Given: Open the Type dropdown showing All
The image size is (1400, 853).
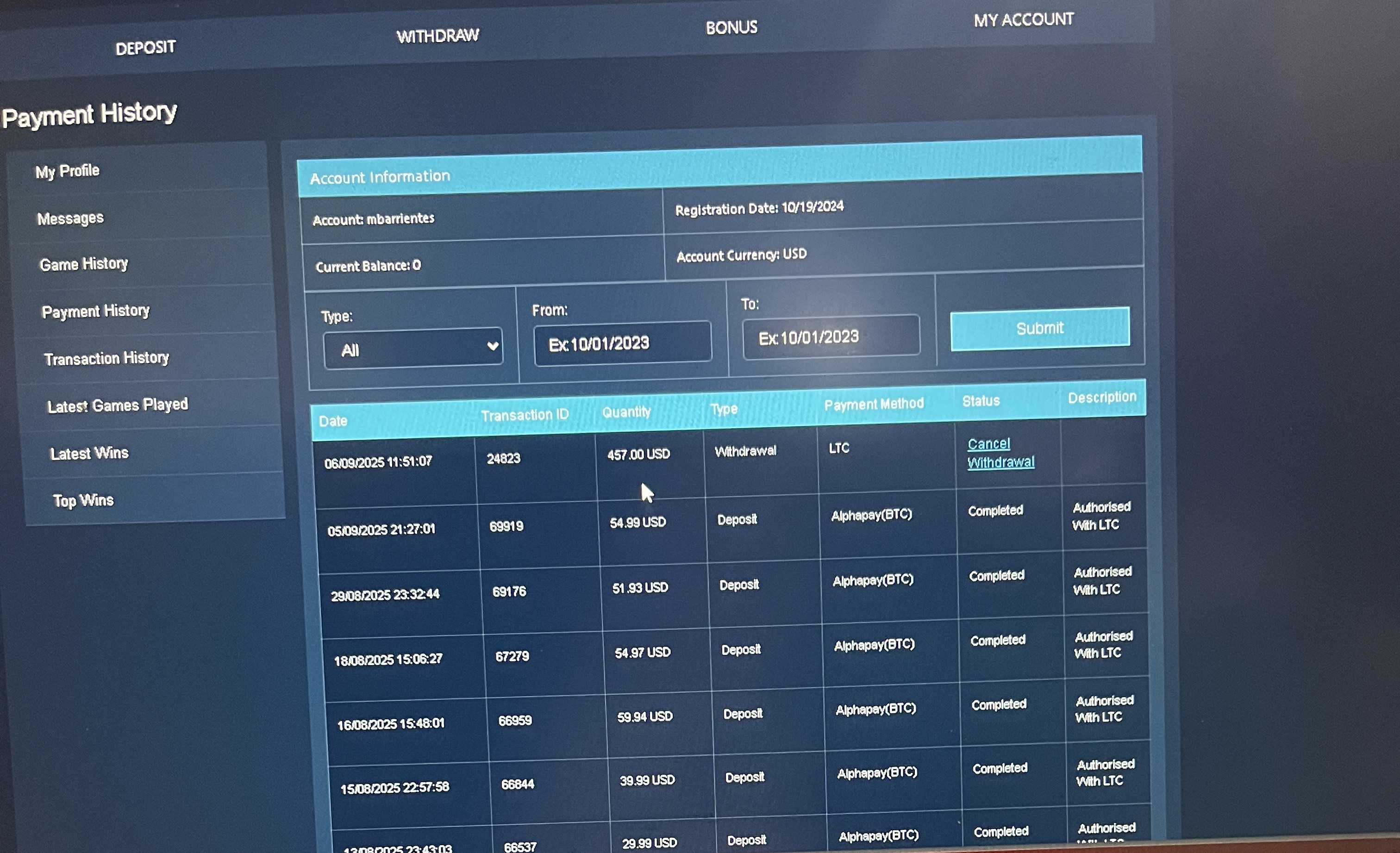Looking at the screenshot, I should pos(413,348).
